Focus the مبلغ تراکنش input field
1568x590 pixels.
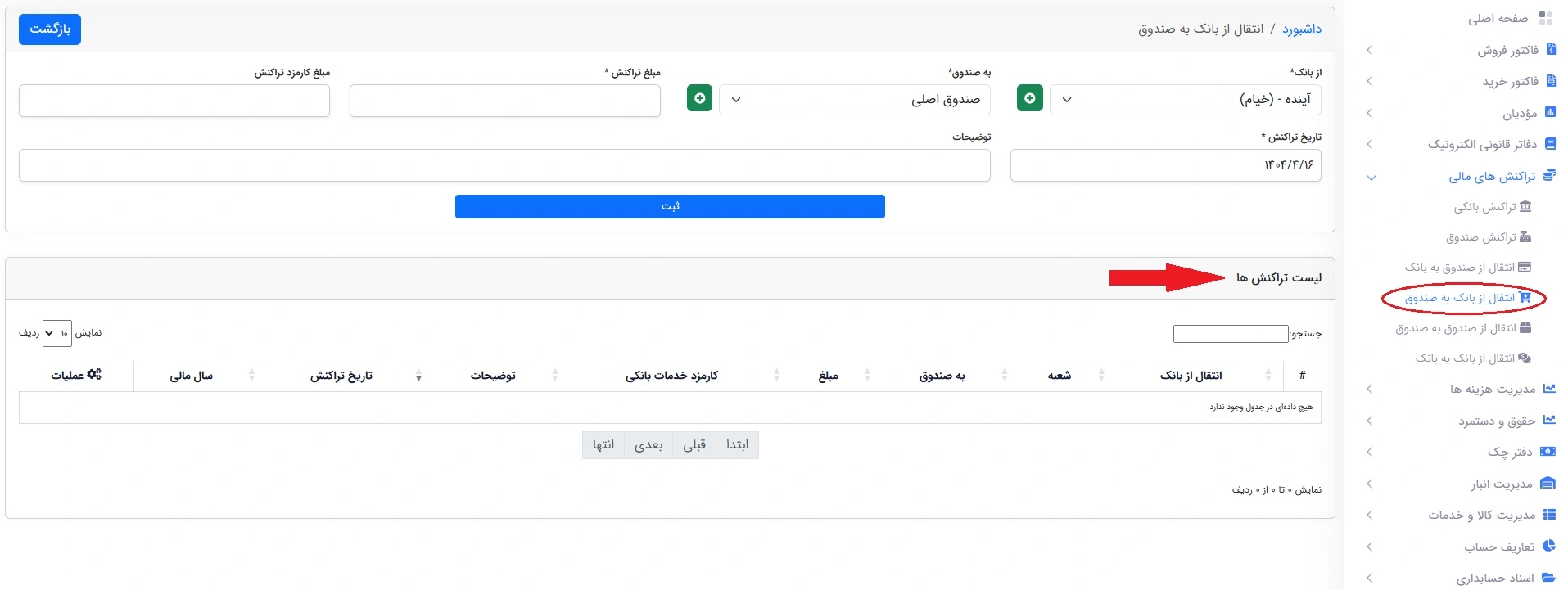(x=505, y=101)
